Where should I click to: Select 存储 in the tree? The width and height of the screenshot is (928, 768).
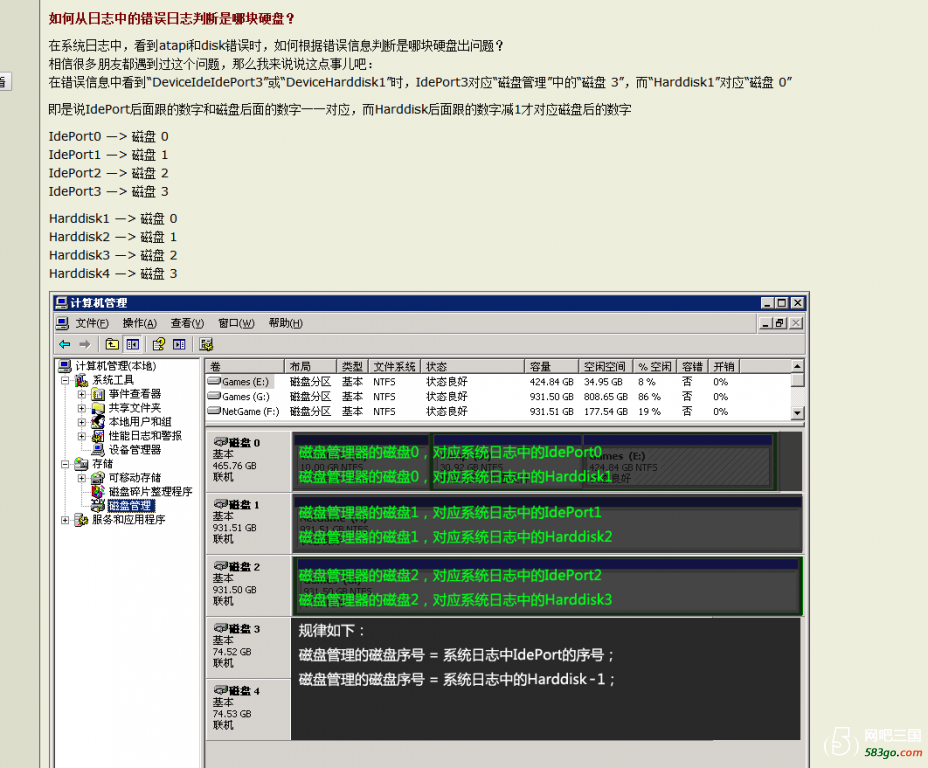(x=102, y=464)
